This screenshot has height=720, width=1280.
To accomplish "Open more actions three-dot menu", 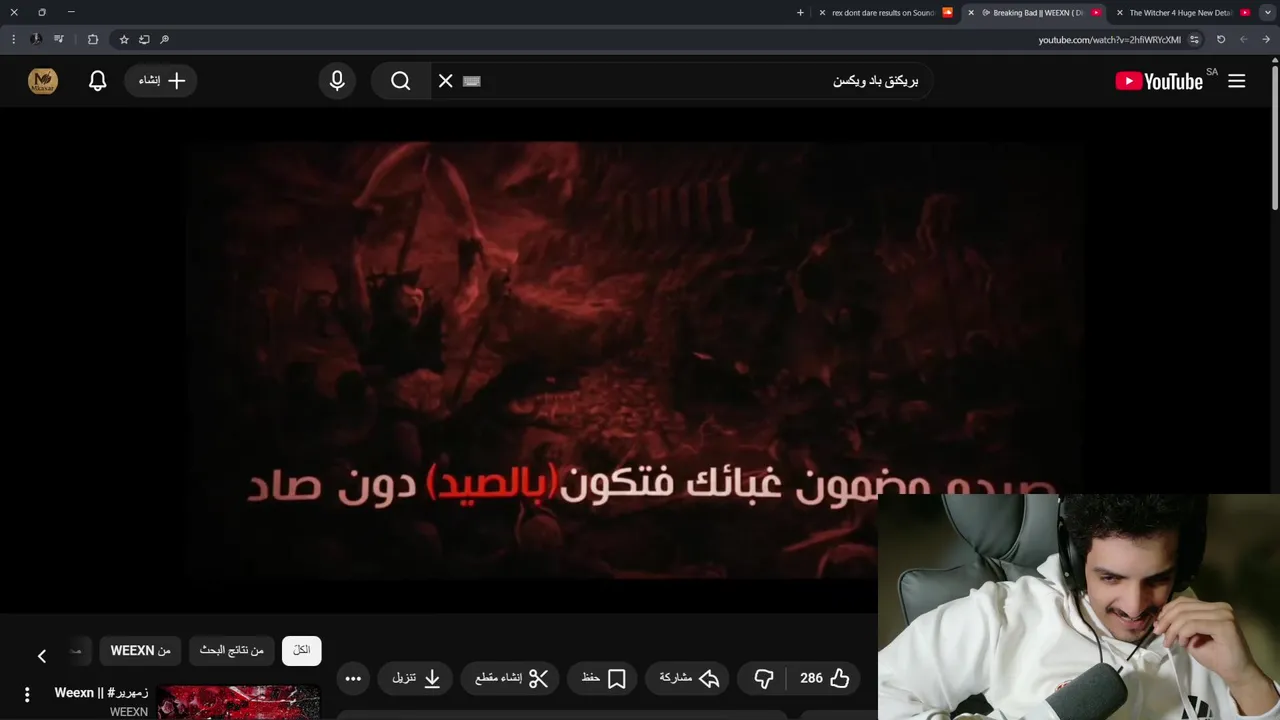I will click(353, 678).
